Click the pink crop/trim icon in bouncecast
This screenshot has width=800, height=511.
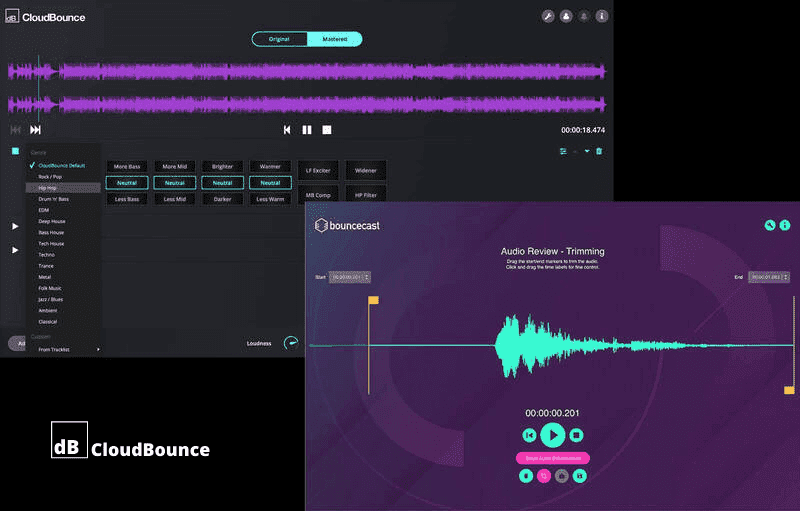[544, 476]
